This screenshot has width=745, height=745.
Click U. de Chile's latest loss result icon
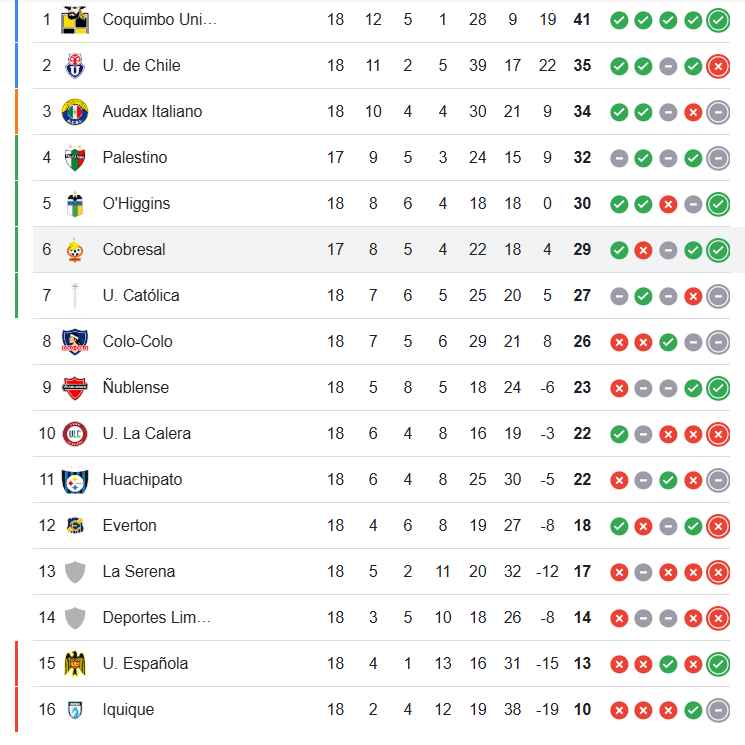coord(717,66)
